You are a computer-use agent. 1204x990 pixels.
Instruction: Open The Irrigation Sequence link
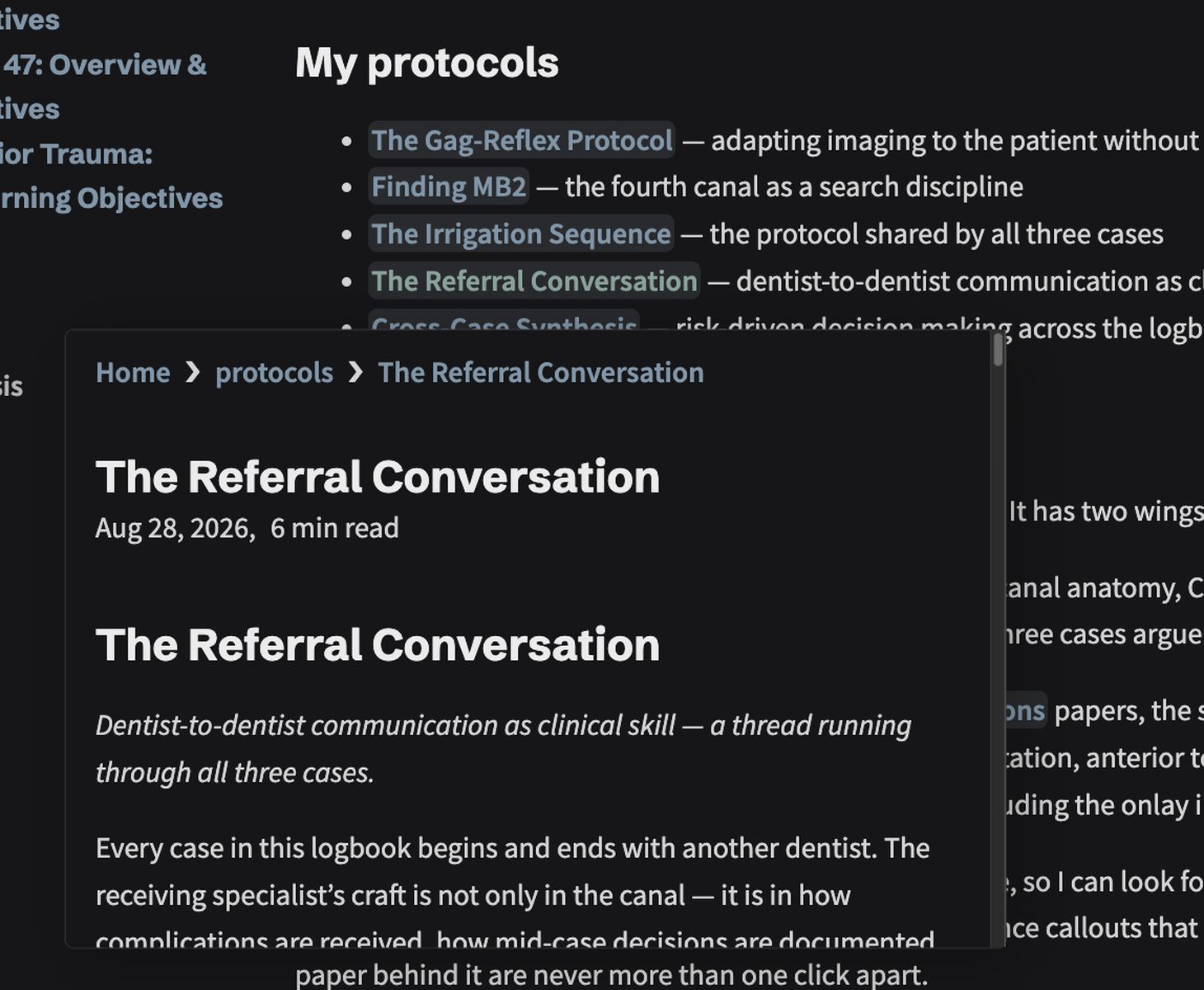click(521, 233)
